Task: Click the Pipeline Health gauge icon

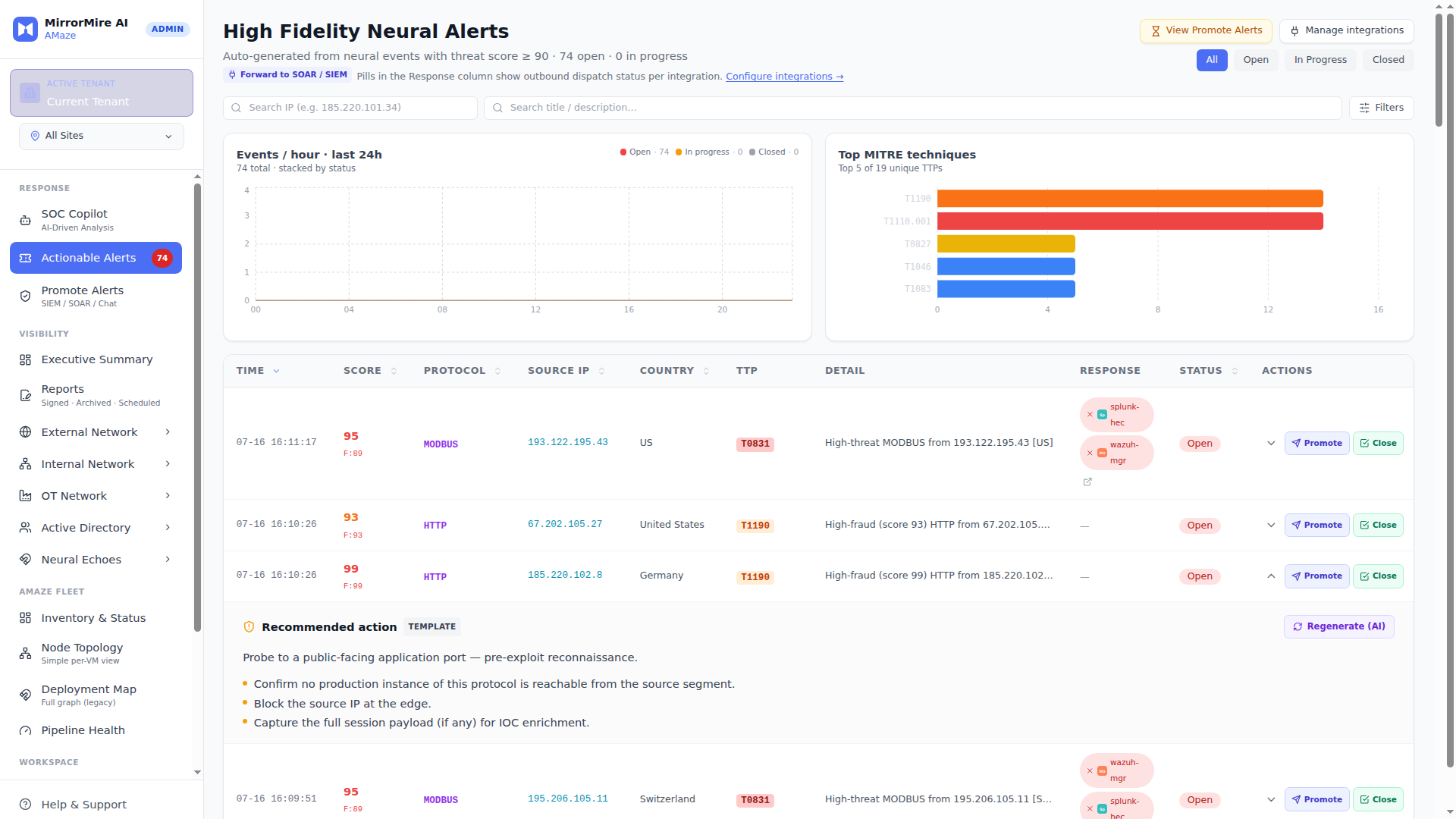Action: [25, 730]
